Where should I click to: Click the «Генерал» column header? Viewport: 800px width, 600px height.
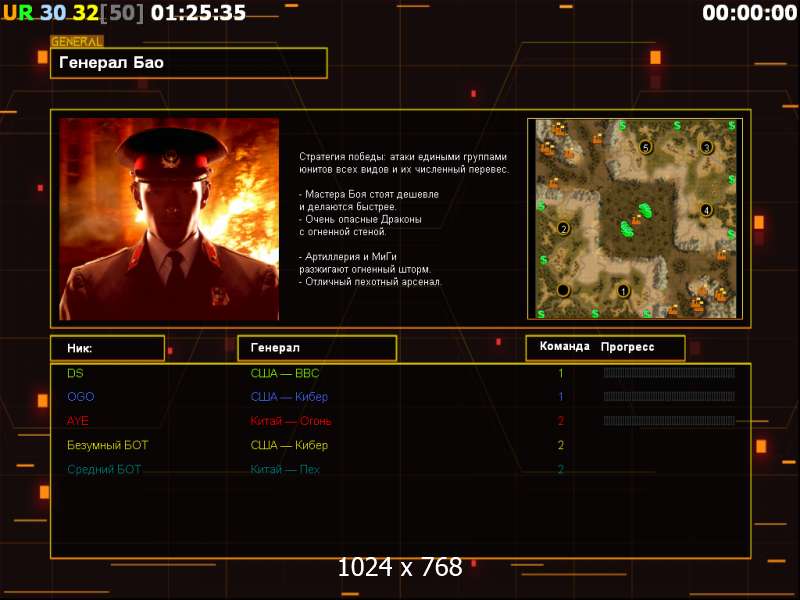pos(317,348)
